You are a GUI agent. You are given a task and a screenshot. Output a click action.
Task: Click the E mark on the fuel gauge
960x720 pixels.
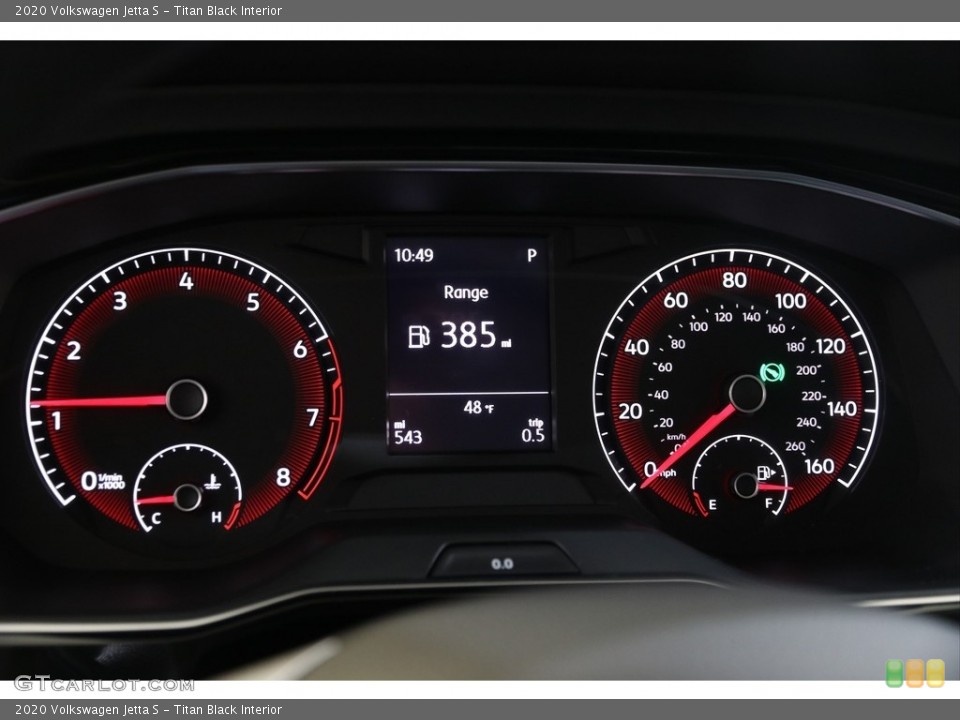(x=712, y=504)
